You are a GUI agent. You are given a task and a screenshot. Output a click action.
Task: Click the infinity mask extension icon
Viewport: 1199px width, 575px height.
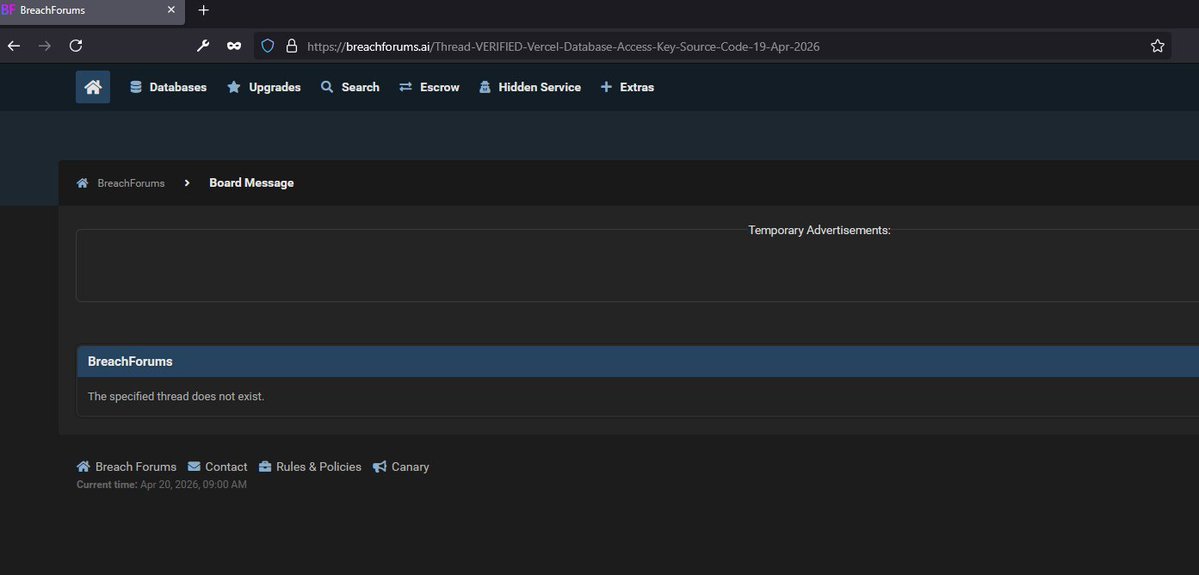[x=234, y=46]
